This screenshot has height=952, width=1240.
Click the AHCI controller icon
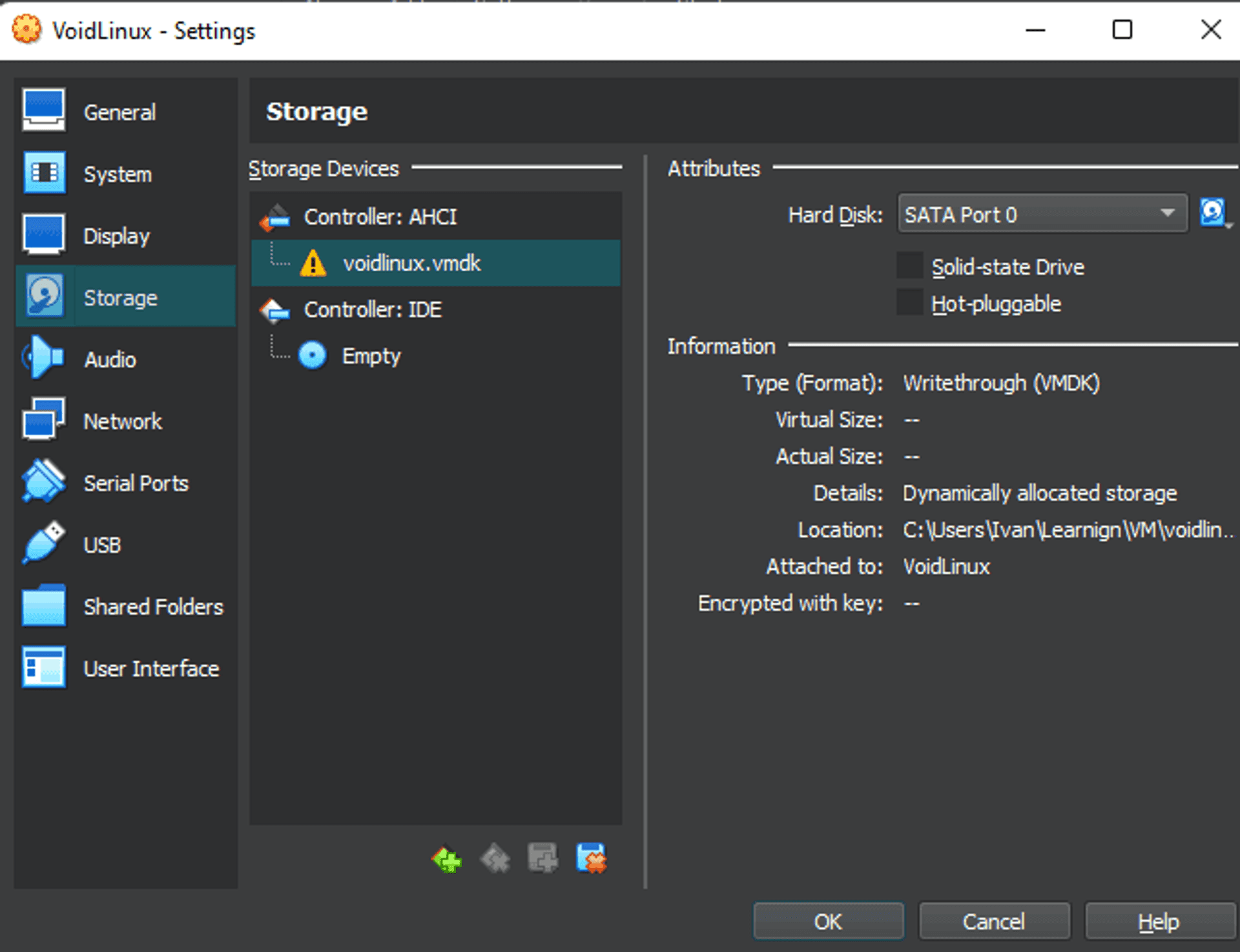pyautogui.click(x=276, y=218)
